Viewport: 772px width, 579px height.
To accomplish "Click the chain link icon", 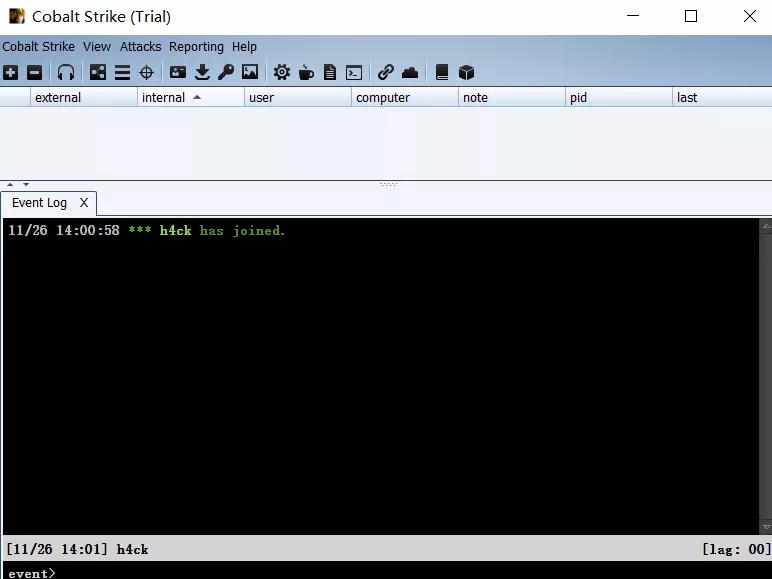I will point(386,72).
